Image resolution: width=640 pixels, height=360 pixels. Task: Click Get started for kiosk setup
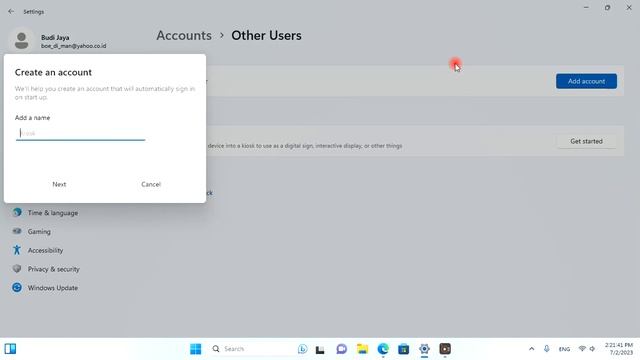coord(586,141)
